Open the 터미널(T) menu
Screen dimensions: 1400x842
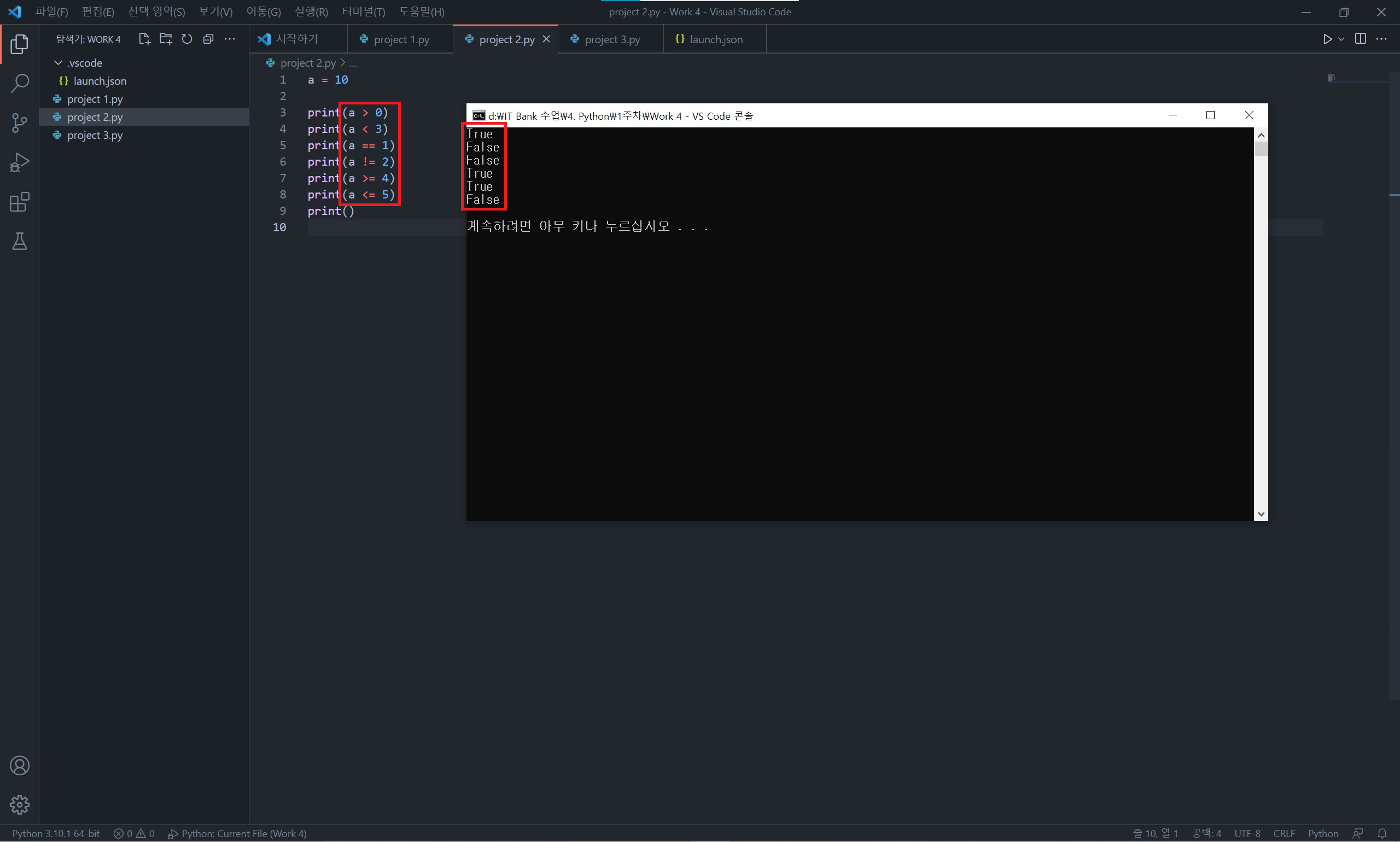point(363,11)
